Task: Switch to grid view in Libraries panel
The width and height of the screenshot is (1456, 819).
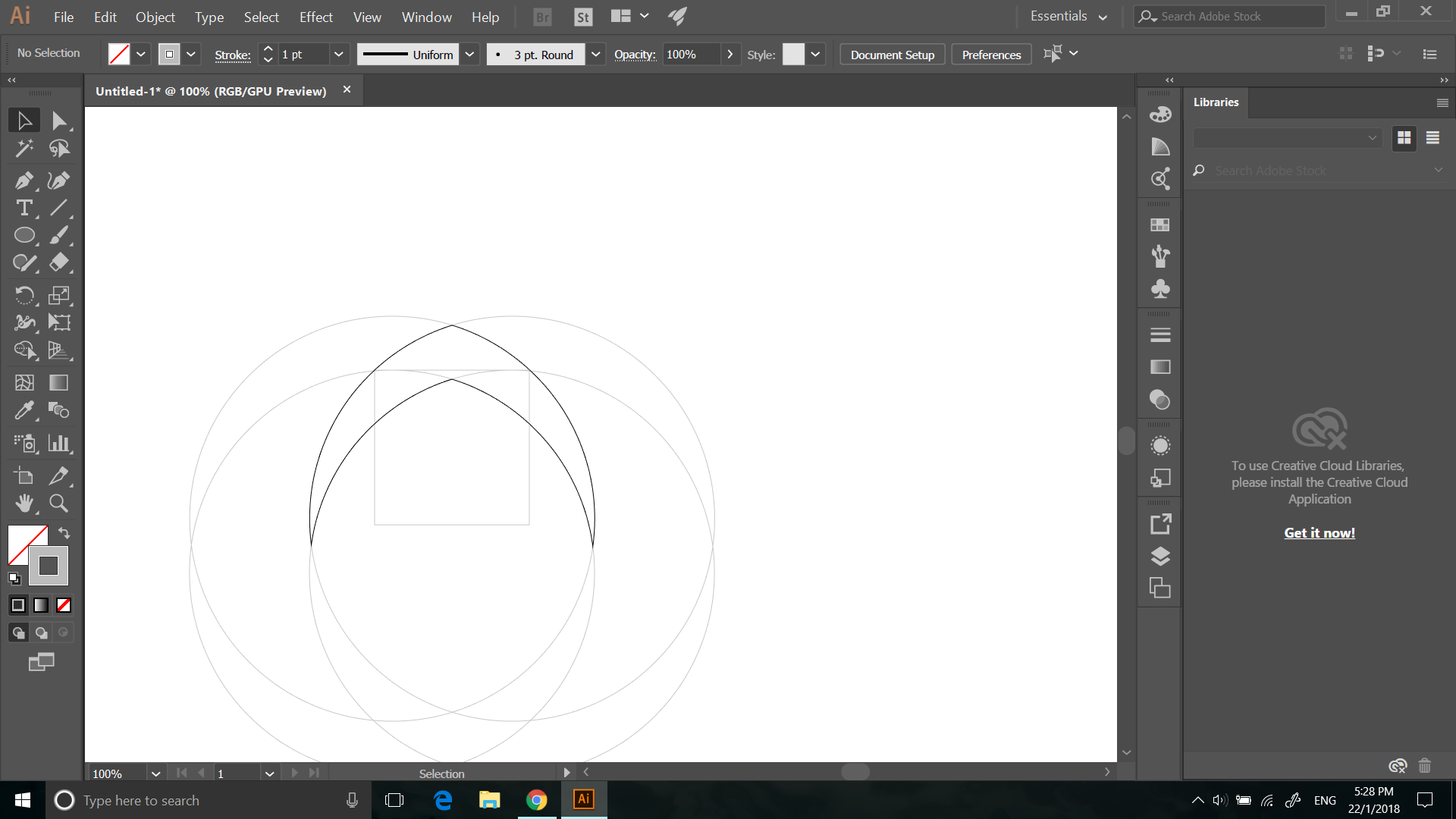Action: [x=1404, y=137]
